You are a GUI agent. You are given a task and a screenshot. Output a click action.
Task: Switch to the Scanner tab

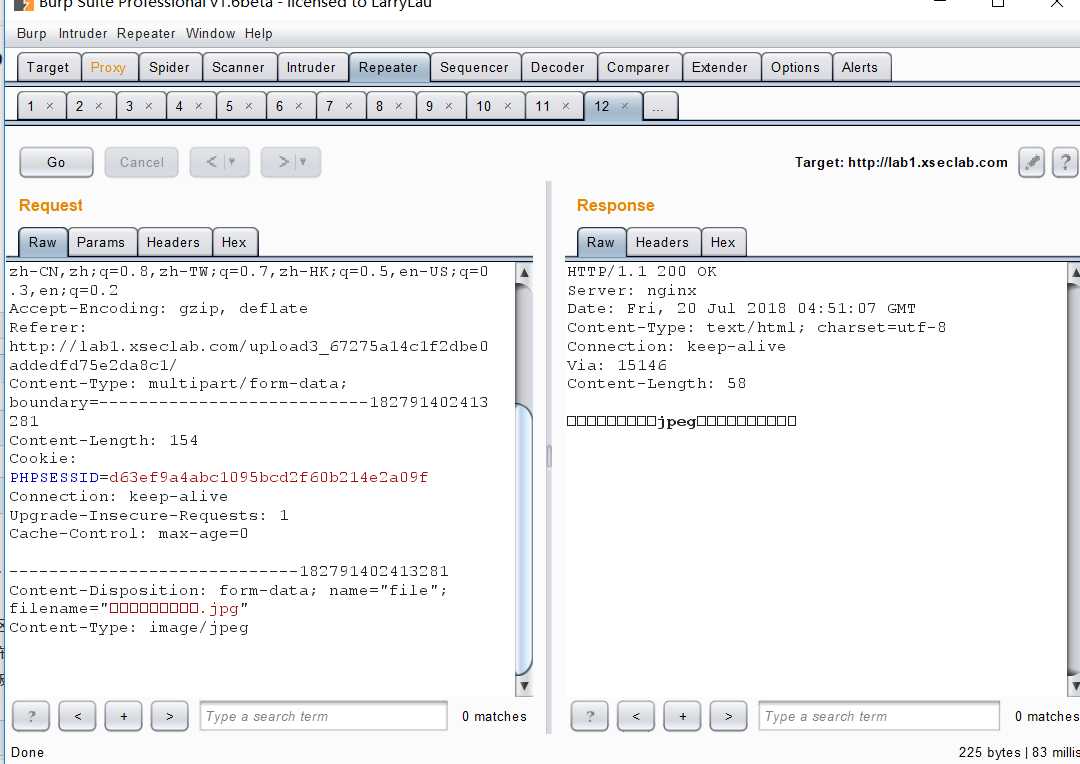point(238,68)
